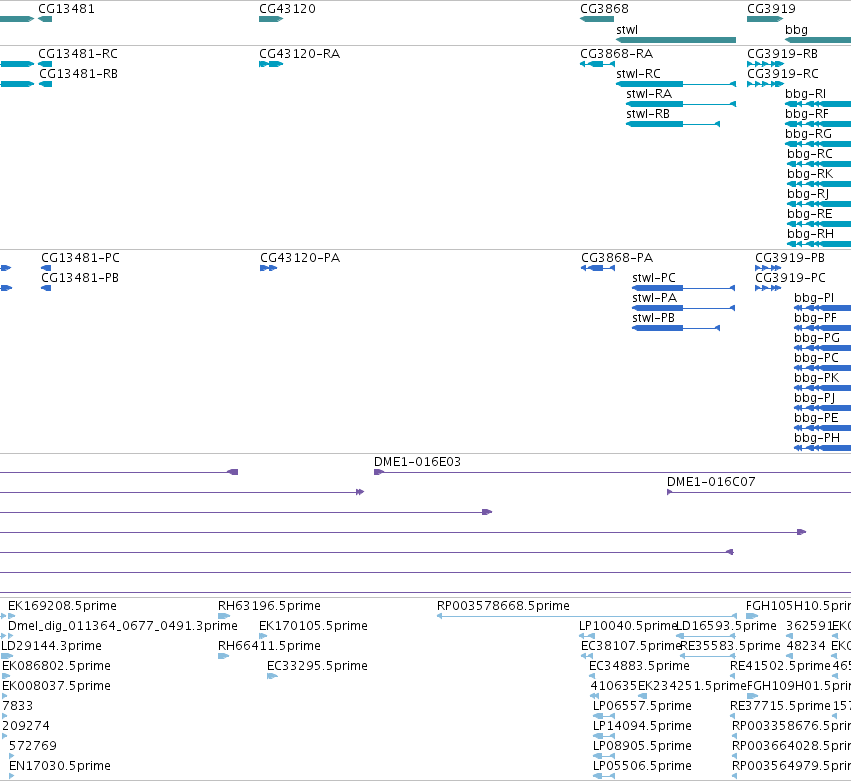Image resolution: width=851 pixels, height=781 pixels.
Task: Select LP06557.5prime EST
Action: tap(642, 706)
